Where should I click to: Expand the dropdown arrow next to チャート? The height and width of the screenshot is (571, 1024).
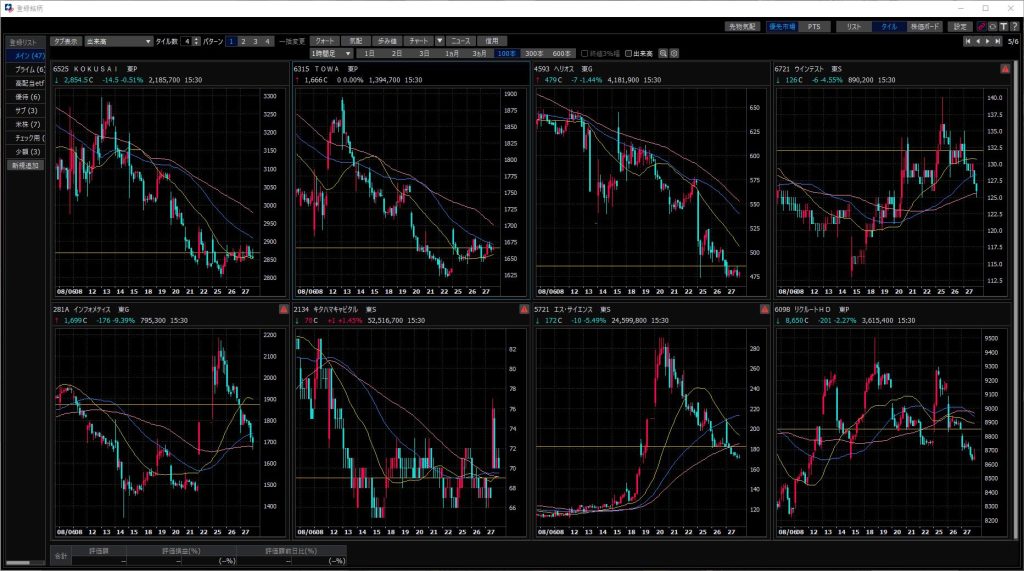[440, 41]
